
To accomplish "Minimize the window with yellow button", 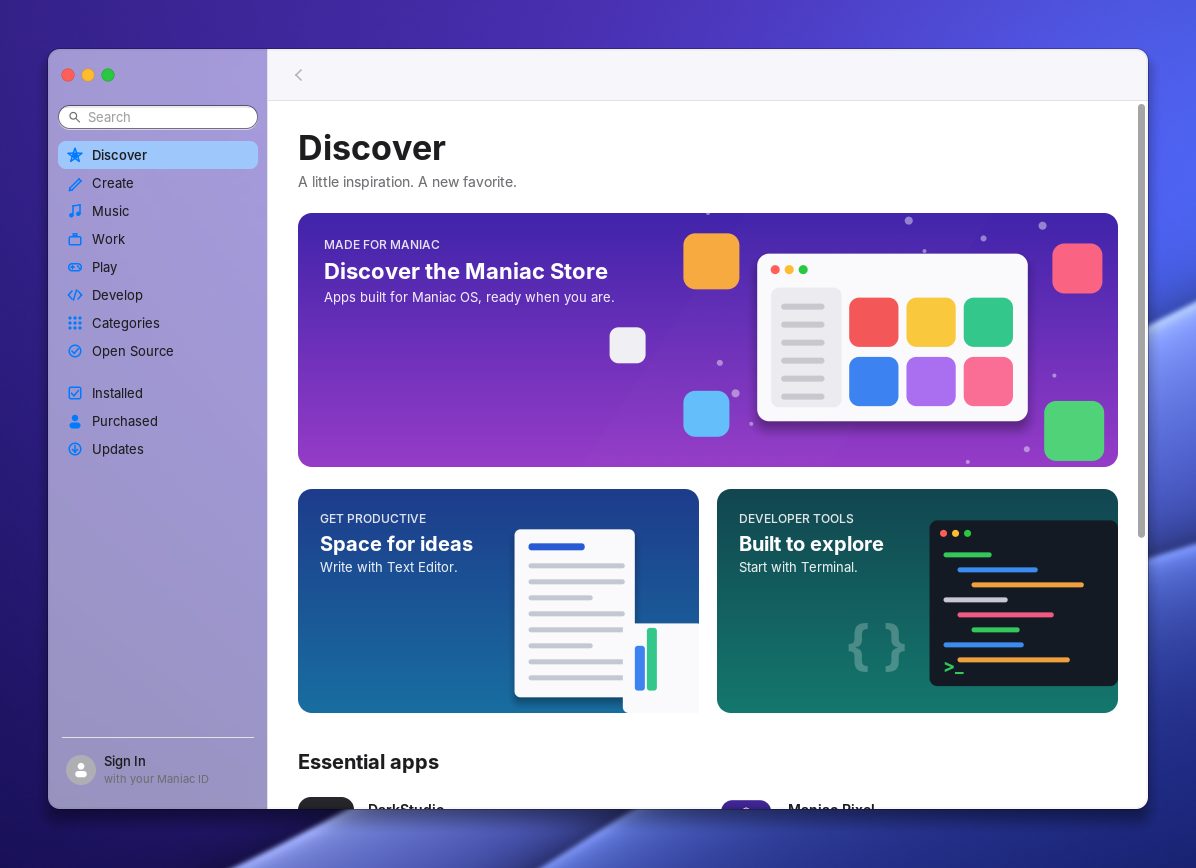I will pos(88,75).
